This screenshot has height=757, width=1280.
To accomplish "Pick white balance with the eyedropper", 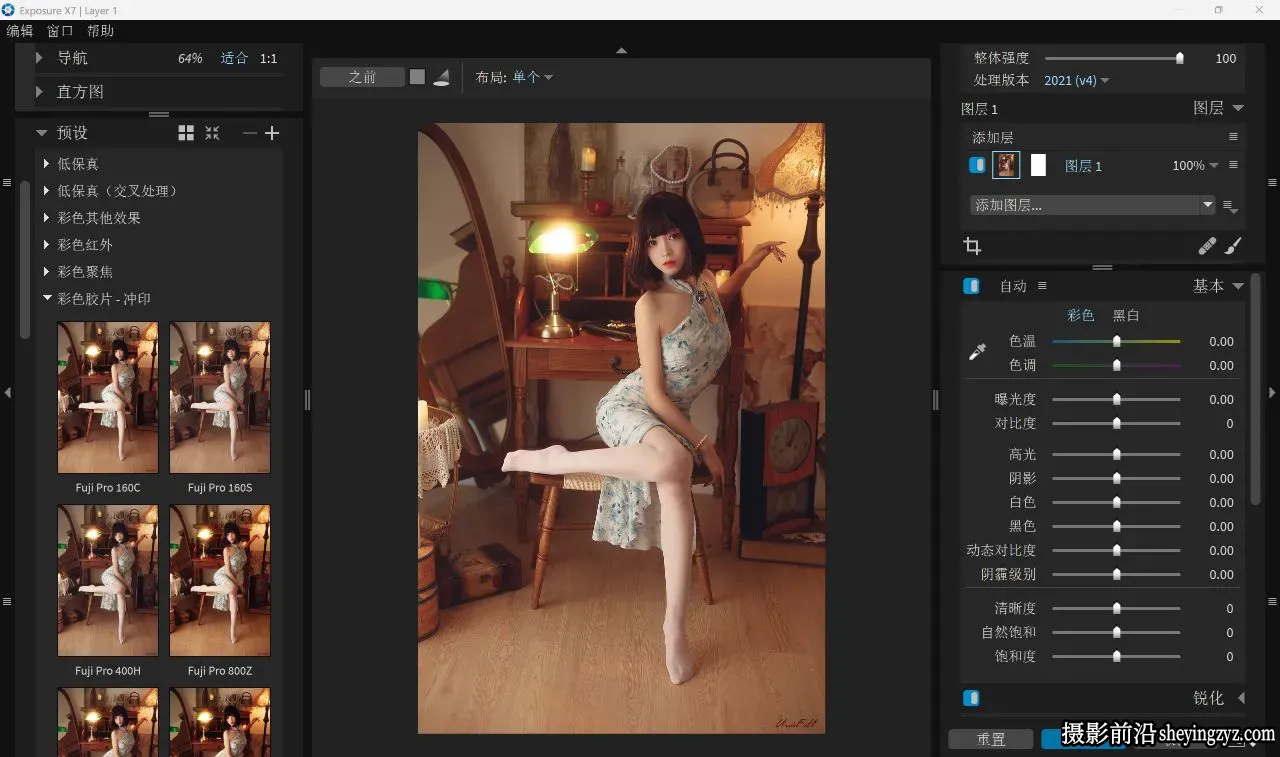I will point(978,352).
